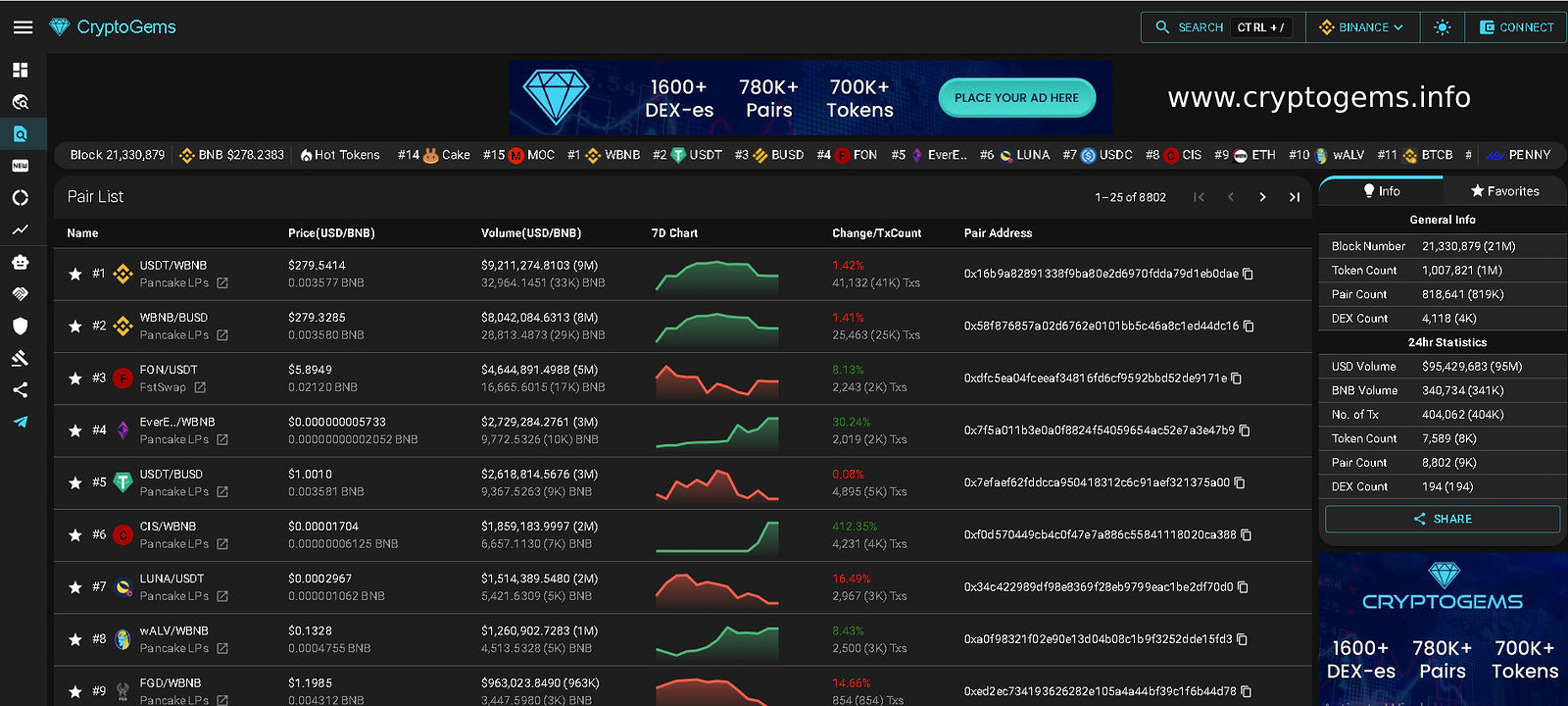Open PENNY in hot tokens ticker
This screenshot has width=1568, height=706.
pyautogui.click(x=1518, y=155)
